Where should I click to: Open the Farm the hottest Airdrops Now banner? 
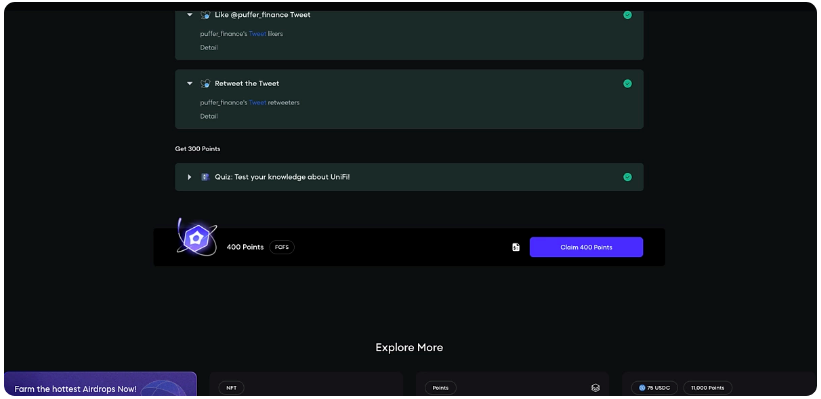click(x=100, y=384)
